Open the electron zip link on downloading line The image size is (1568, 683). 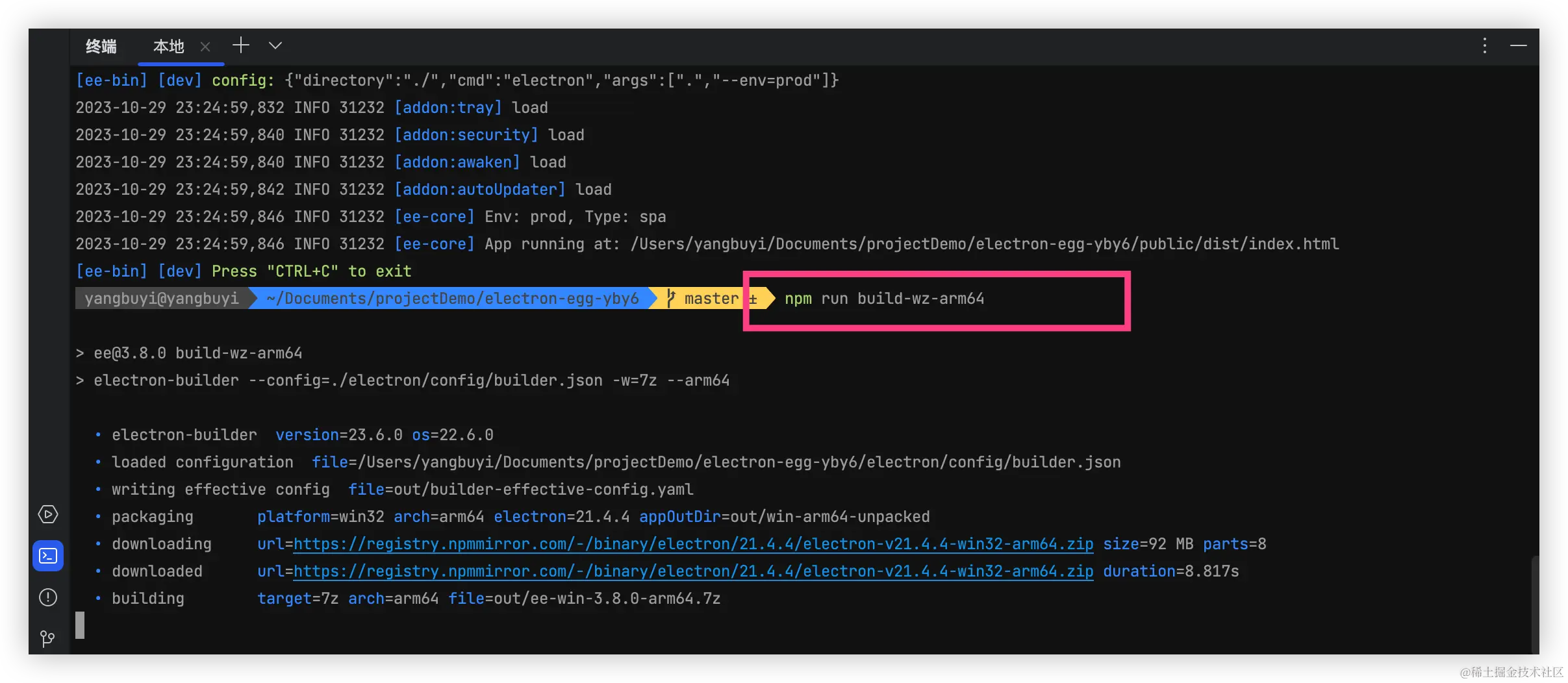click(693, 544)
